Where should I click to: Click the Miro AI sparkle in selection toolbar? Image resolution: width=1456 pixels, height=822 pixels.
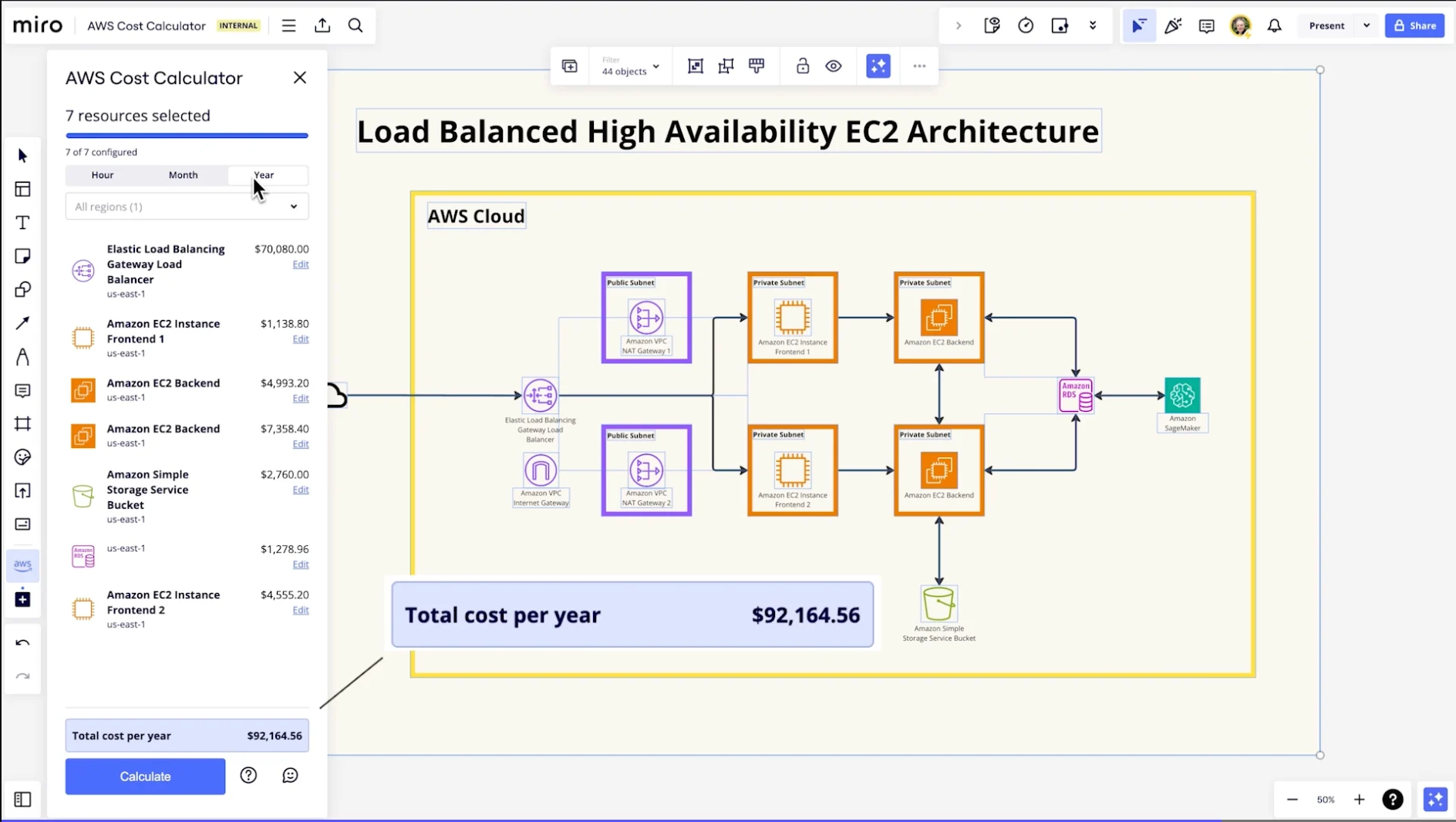[x=878, y=66]
